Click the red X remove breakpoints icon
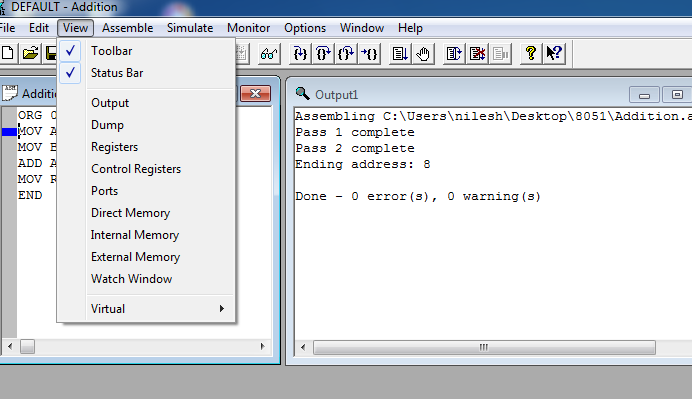This screenshot has height=403, width=696. point(478,54)
